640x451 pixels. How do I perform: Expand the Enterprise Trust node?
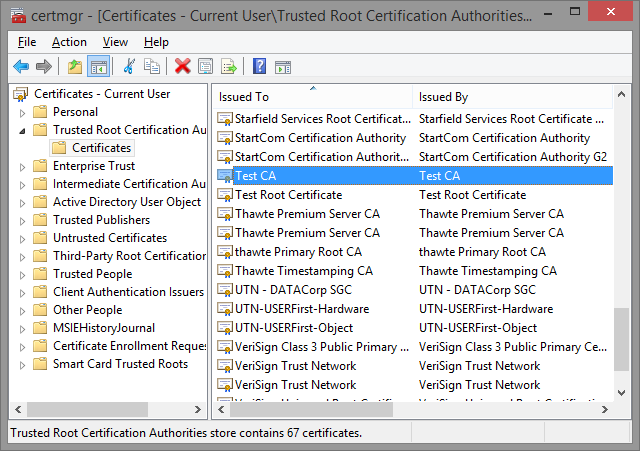coord(22,167)
